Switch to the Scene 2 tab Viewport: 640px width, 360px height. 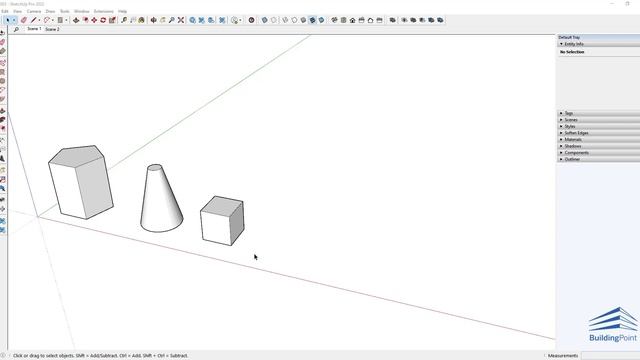pyautogui.click(x=52, y=29)
